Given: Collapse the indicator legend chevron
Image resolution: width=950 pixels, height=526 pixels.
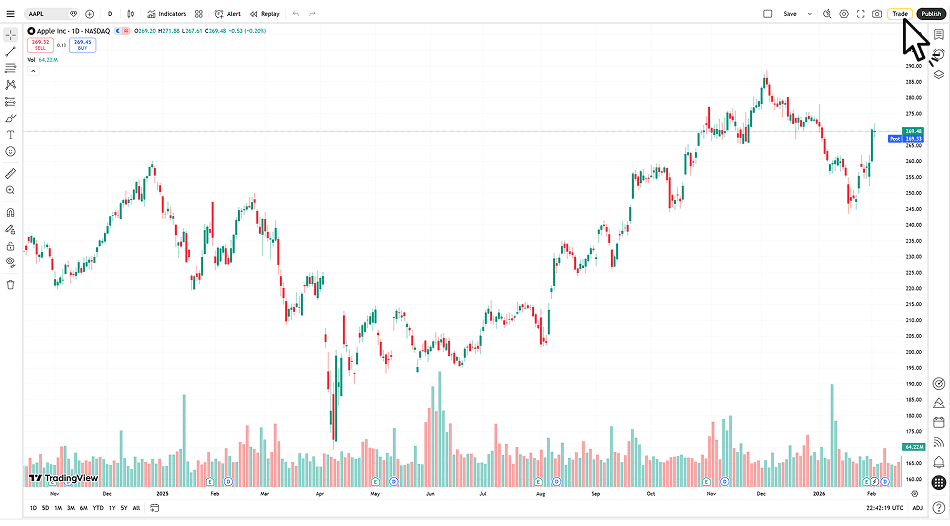Looking at the screenshot, I should point(31,72).
